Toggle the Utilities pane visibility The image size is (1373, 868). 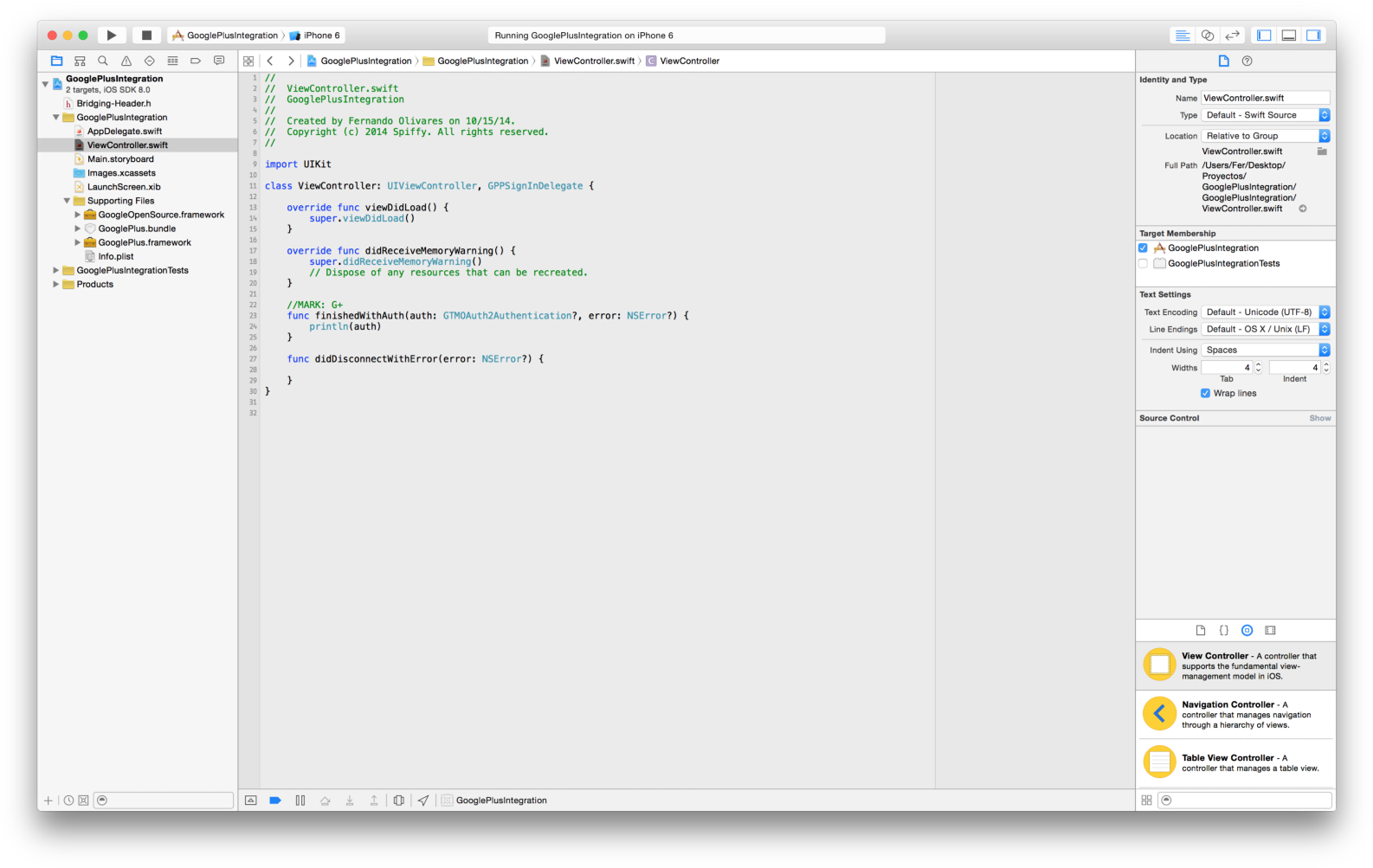pos(1313,35)
